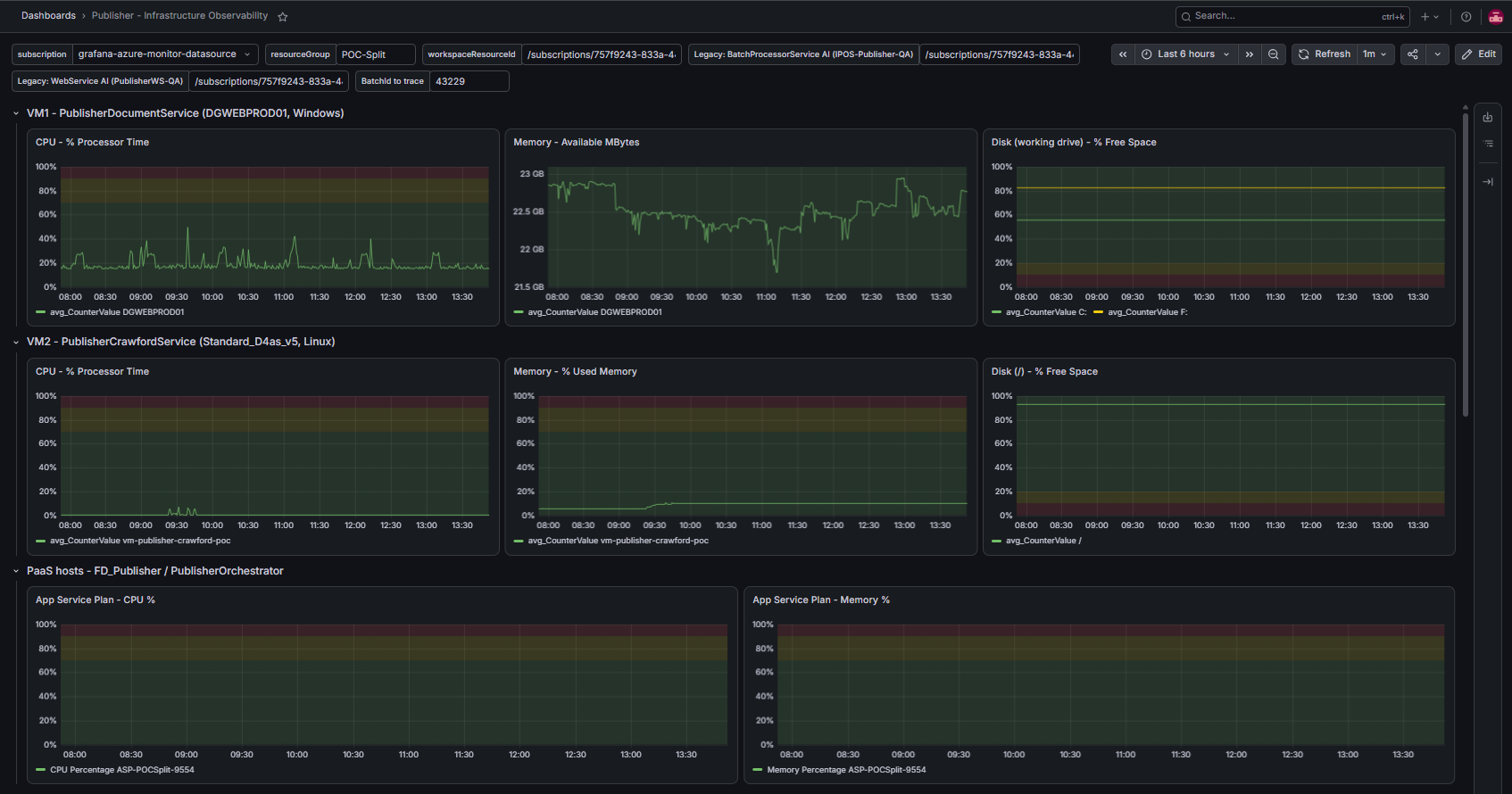Click the subscription variable label
The height and width of the screenshot is (794, 1512).
click(42, 54)
